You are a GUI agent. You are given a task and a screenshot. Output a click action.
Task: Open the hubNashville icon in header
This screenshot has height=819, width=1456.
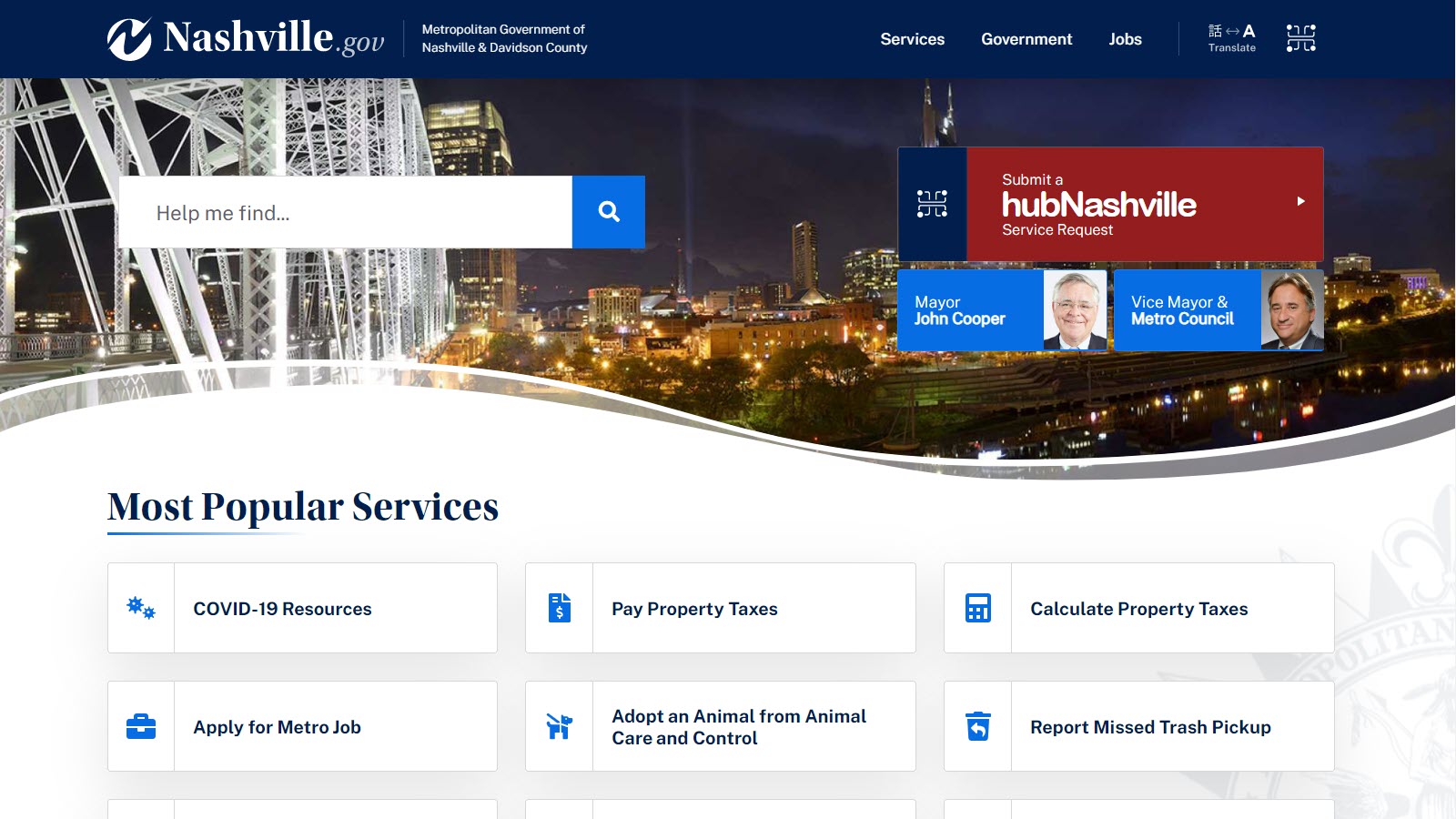click(x=1300, y=38)
